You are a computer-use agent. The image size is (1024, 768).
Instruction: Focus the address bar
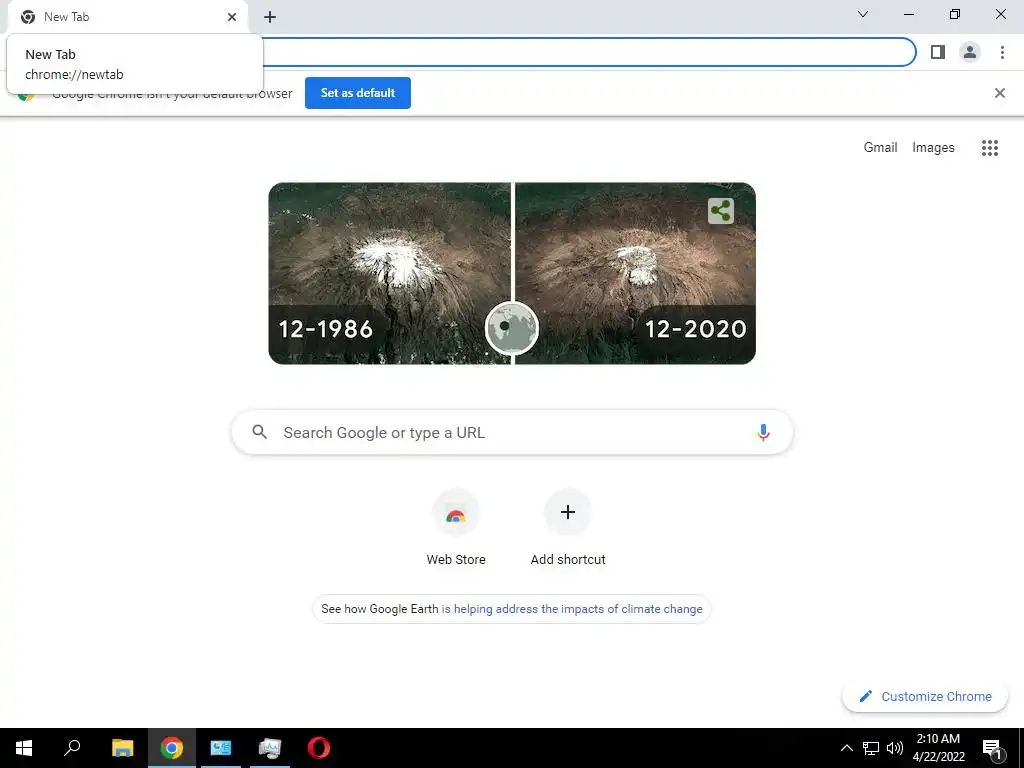point(588,52)
